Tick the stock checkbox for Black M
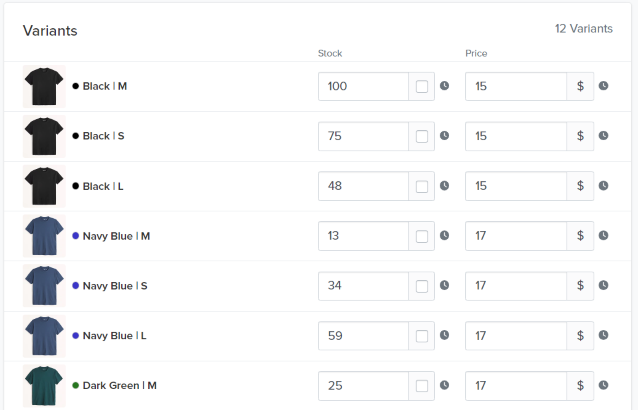The height and width of the screenshot is (410, 638). [x=422, y=86]
